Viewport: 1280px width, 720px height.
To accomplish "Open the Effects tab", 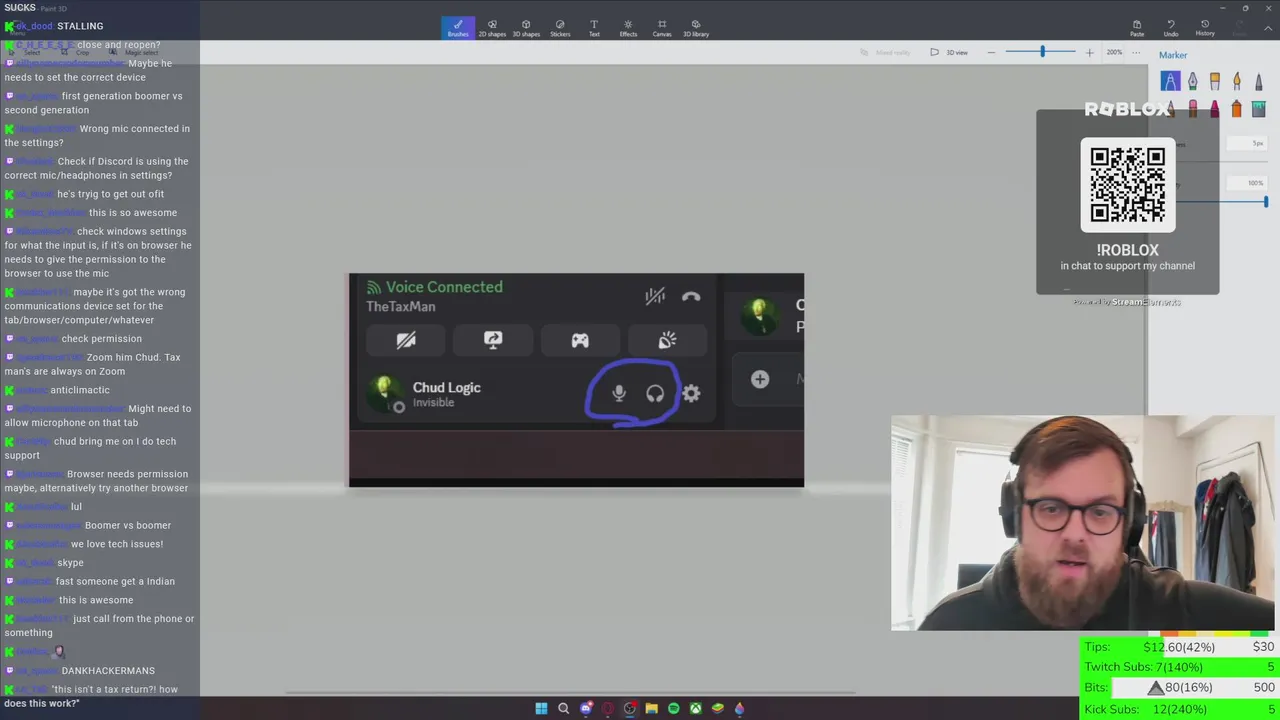I will 628,28.
